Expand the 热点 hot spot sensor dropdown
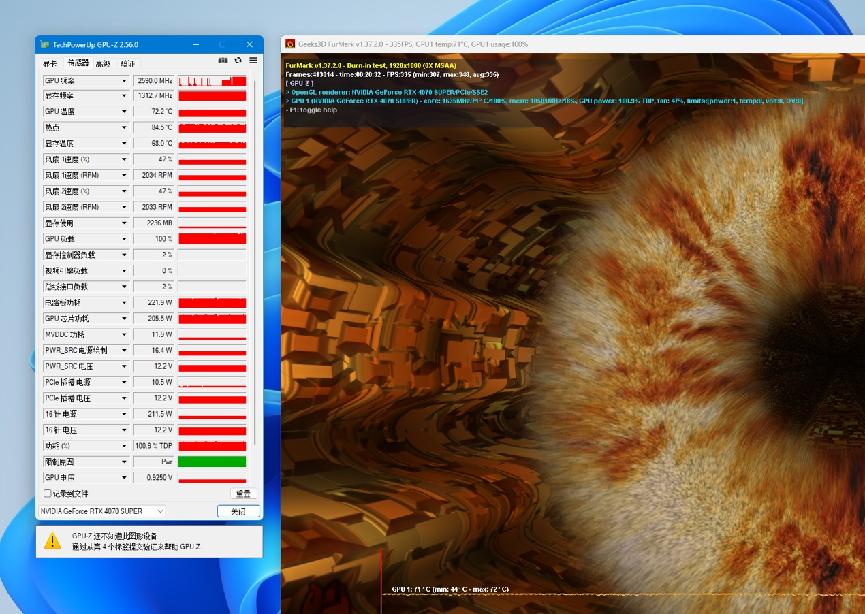865x614 pixels. pyautogui.click(x=124, y=128)
